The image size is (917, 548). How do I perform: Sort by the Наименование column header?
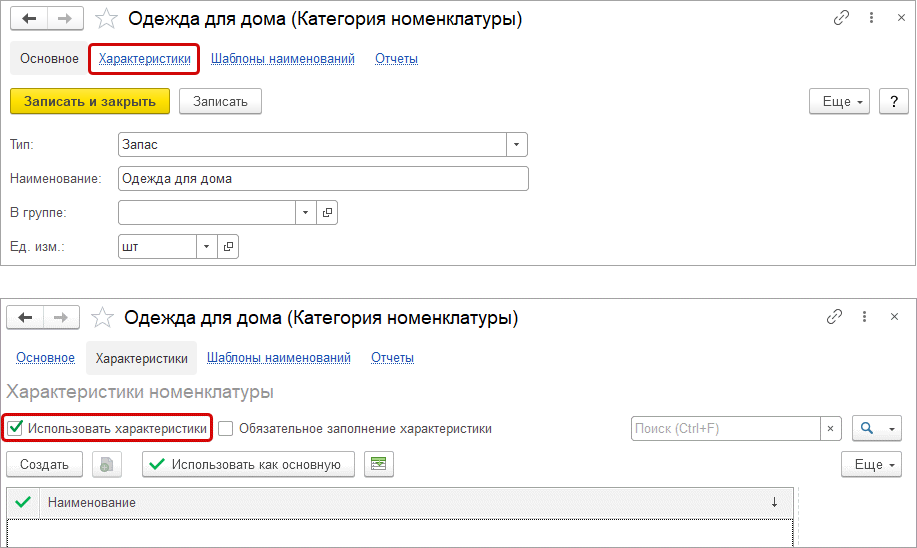click(x=415, y=502)
